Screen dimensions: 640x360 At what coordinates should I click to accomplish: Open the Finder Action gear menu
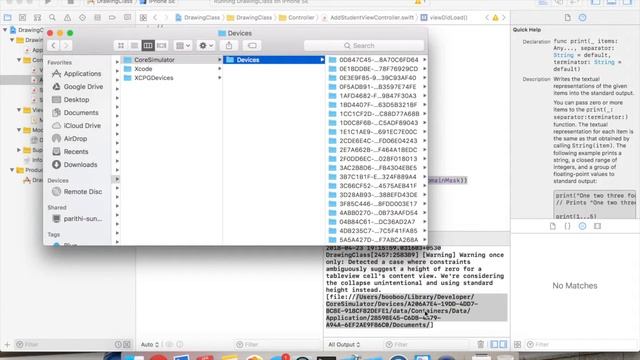tap(206, 46)
